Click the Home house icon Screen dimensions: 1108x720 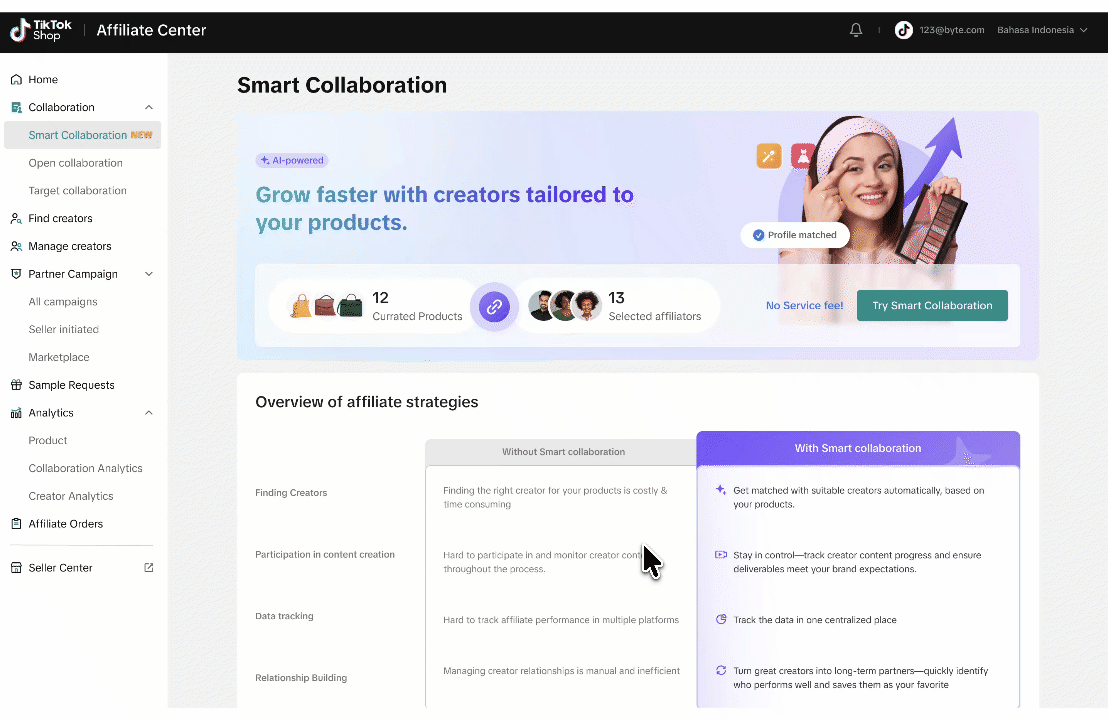[16, 80]
